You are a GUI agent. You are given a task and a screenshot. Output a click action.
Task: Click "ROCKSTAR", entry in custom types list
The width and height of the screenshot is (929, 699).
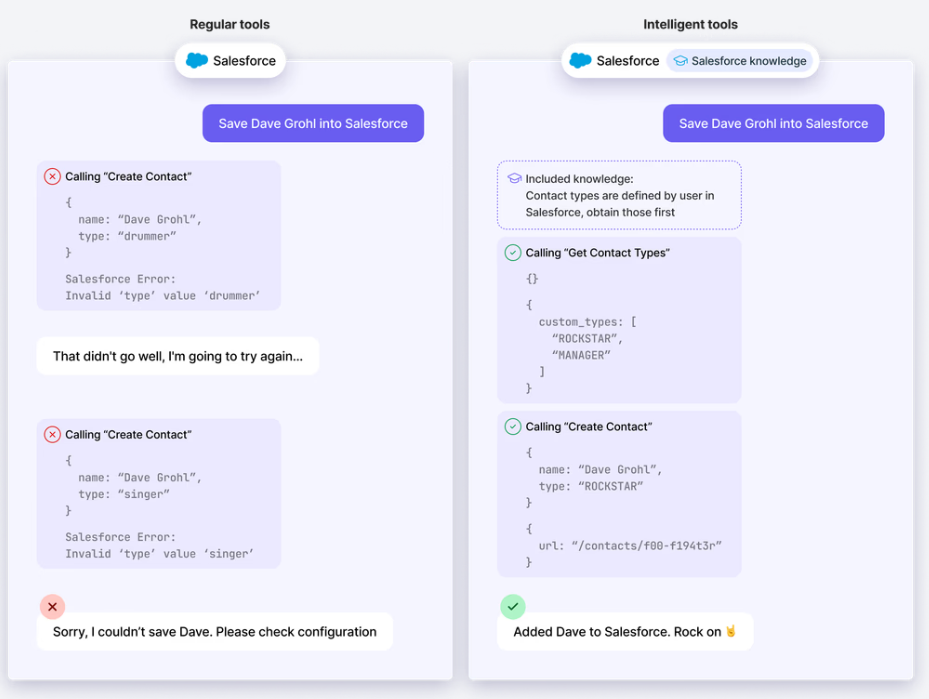[x=587, y=338]
